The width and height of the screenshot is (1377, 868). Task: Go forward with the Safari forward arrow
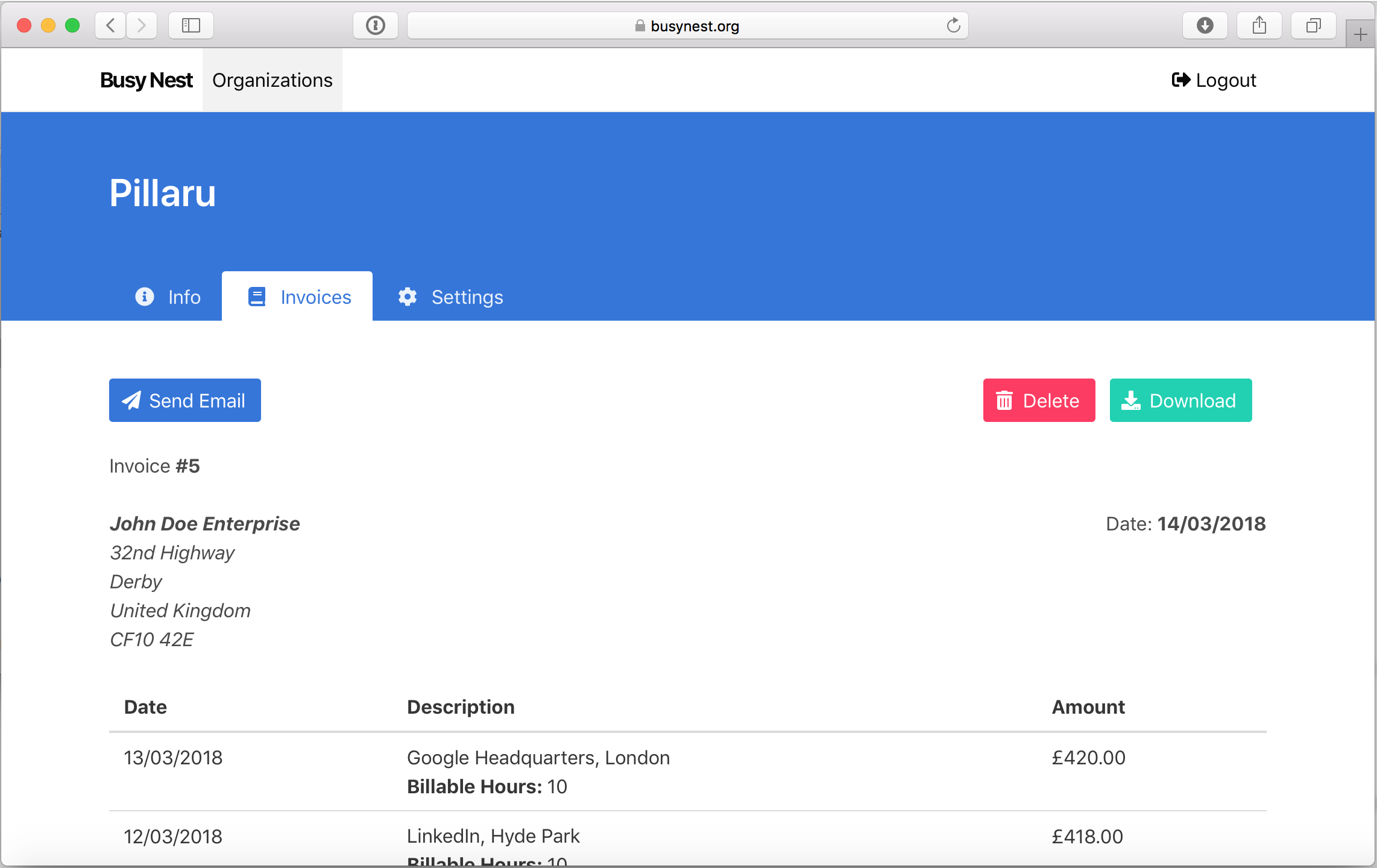pyautogui.click(x=142, y=25)
